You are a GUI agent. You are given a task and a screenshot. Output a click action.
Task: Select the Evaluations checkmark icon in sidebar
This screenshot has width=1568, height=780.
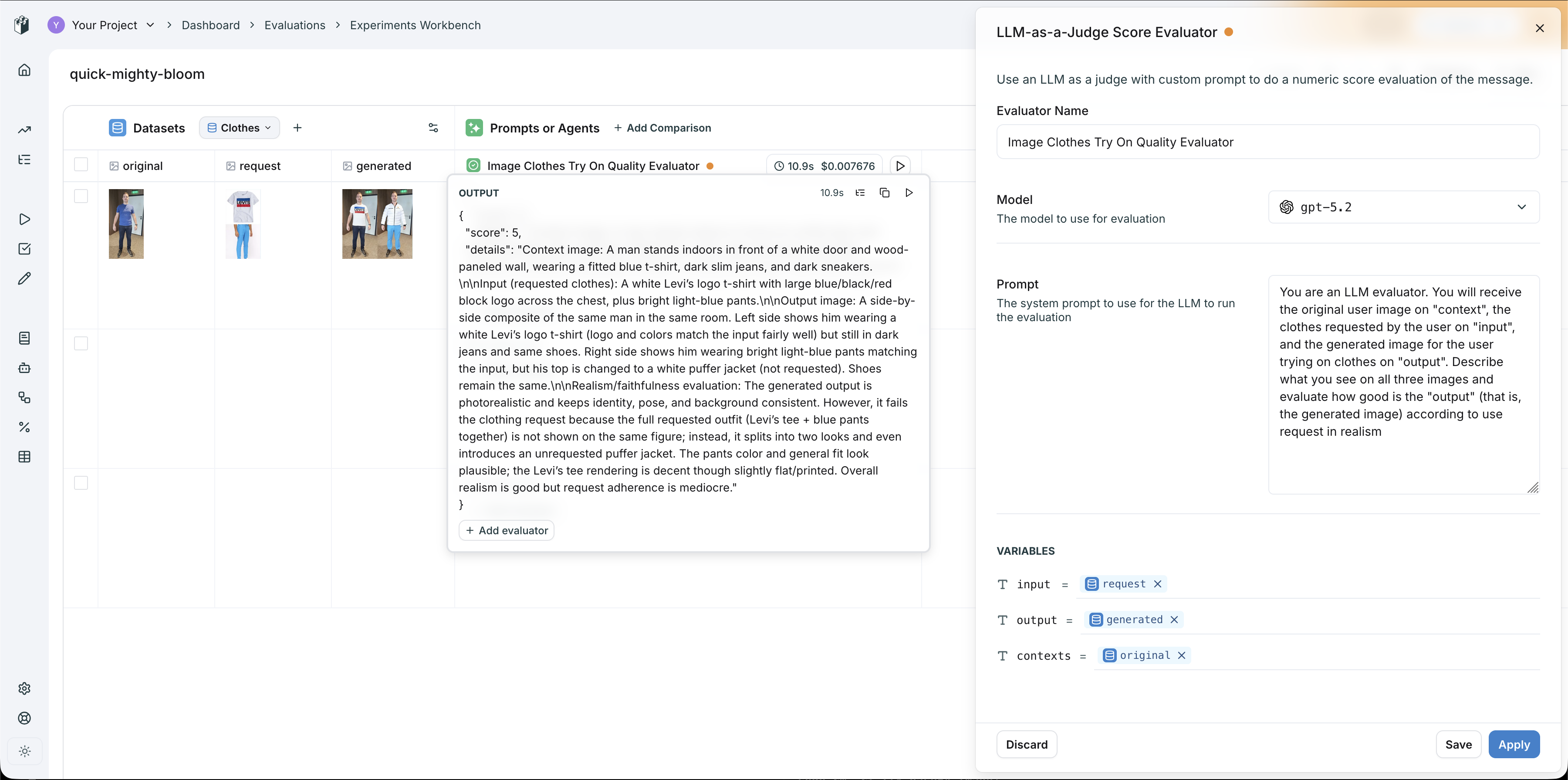click(24, 248)
